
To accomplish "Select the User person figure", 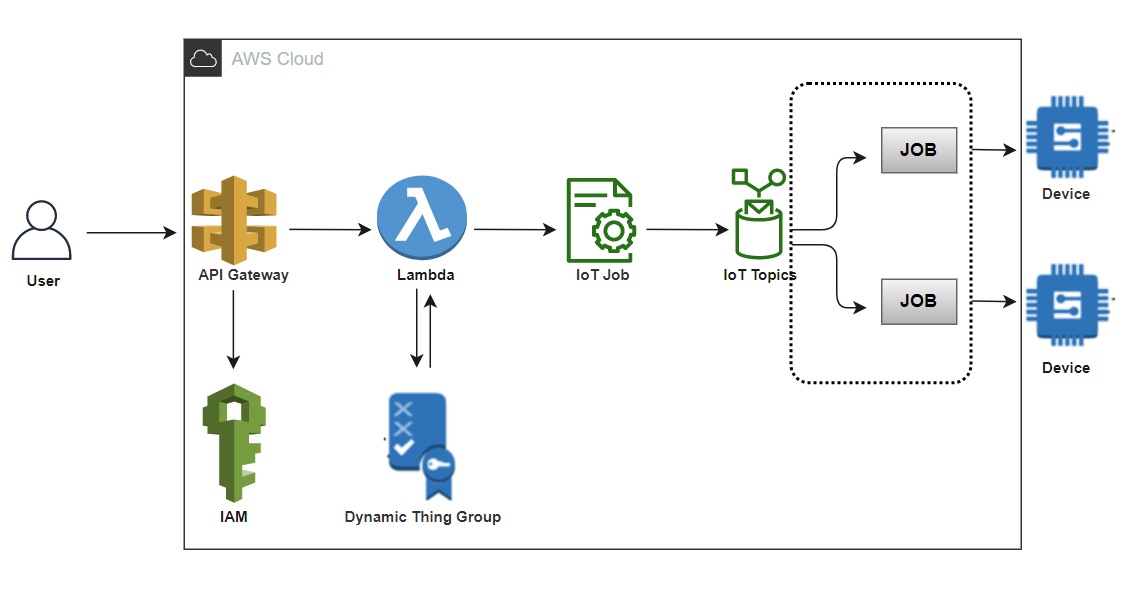I will (42, 230).
